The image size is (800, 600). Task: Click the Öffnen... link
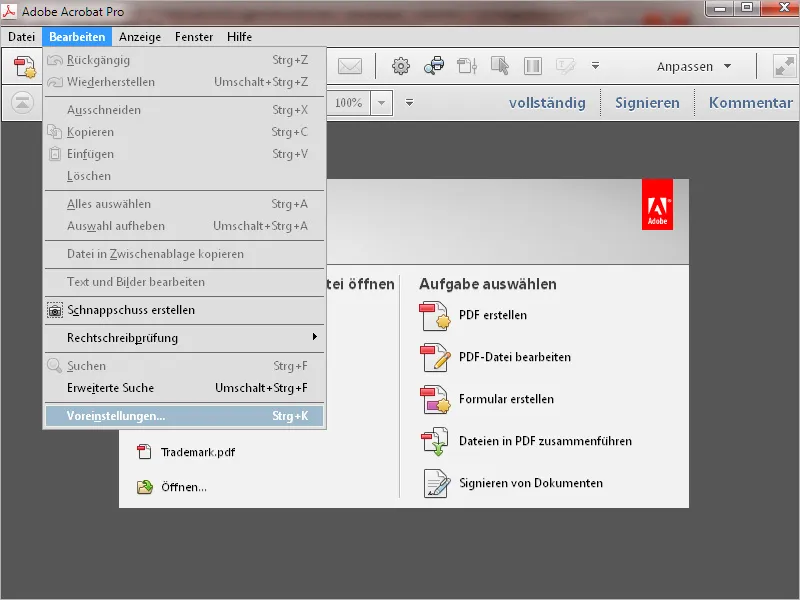click(x=184, y=487)
